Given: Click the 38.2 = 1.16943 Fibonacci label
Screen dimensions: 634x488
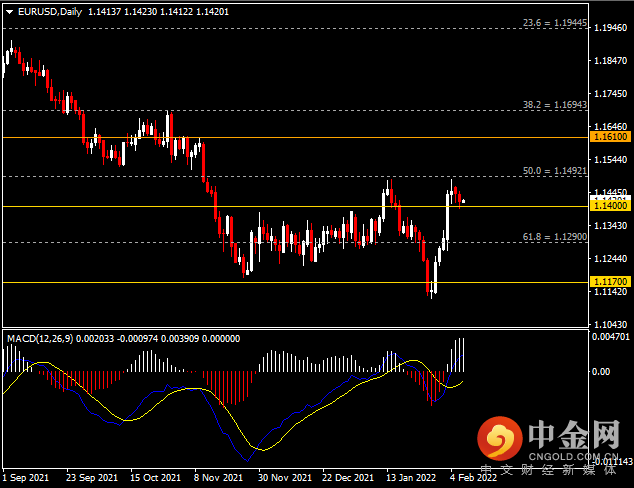Looking at the screenshot, I should (x=554, y=105).
